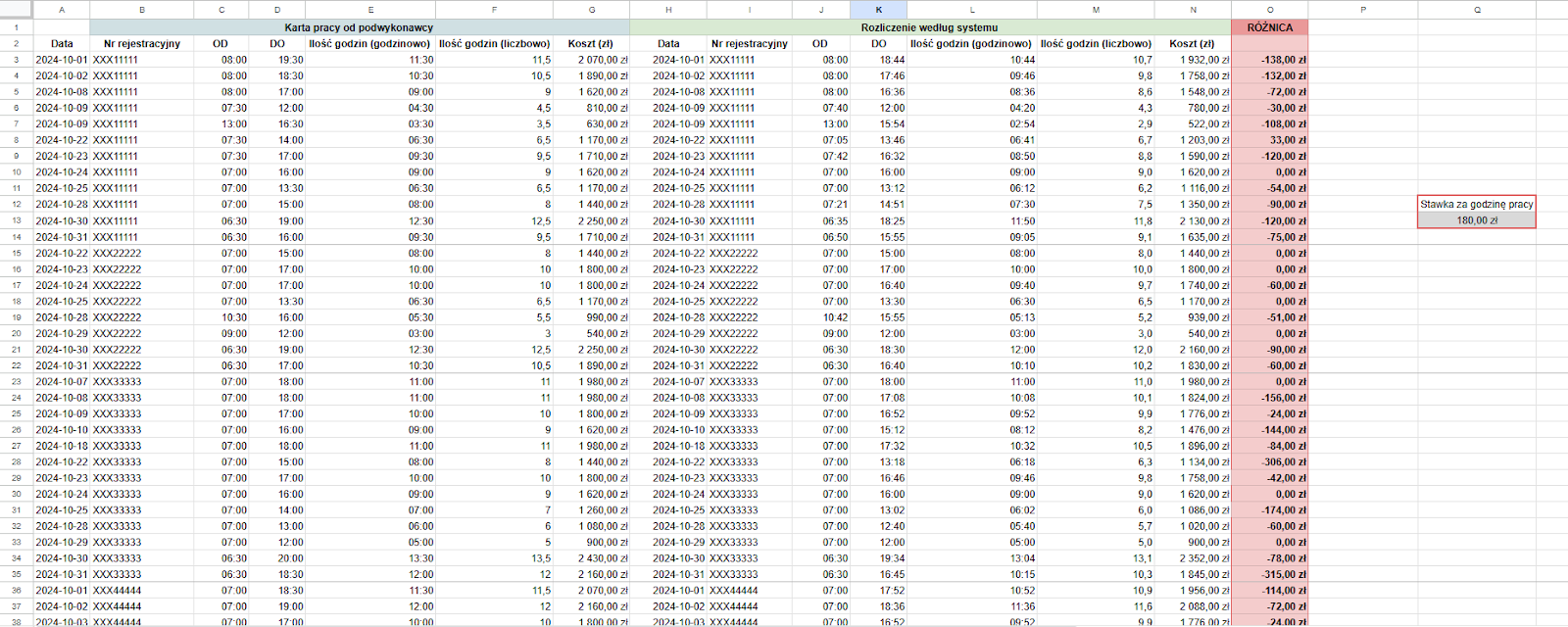Click the column O header letter
Screen dimensions: 1568x627
(1270, 10)
